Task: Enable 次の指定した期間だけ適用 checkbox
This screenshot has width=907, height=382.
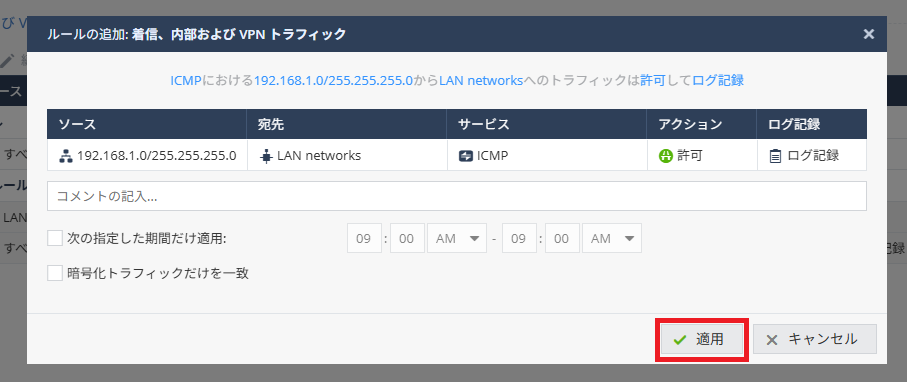Action: [x=55, y=238]
